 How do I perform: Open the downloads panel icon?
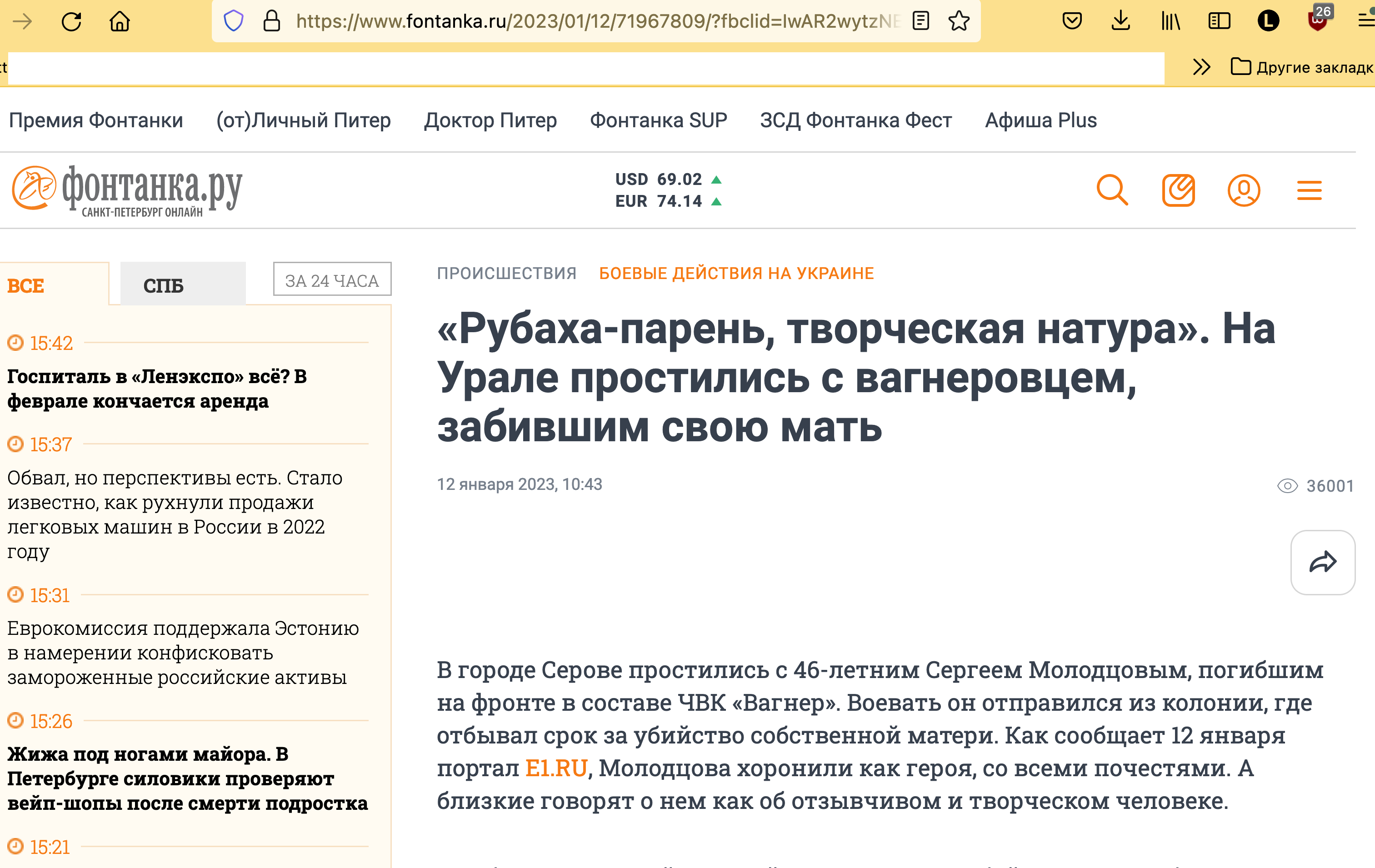tap(1121, 21)
